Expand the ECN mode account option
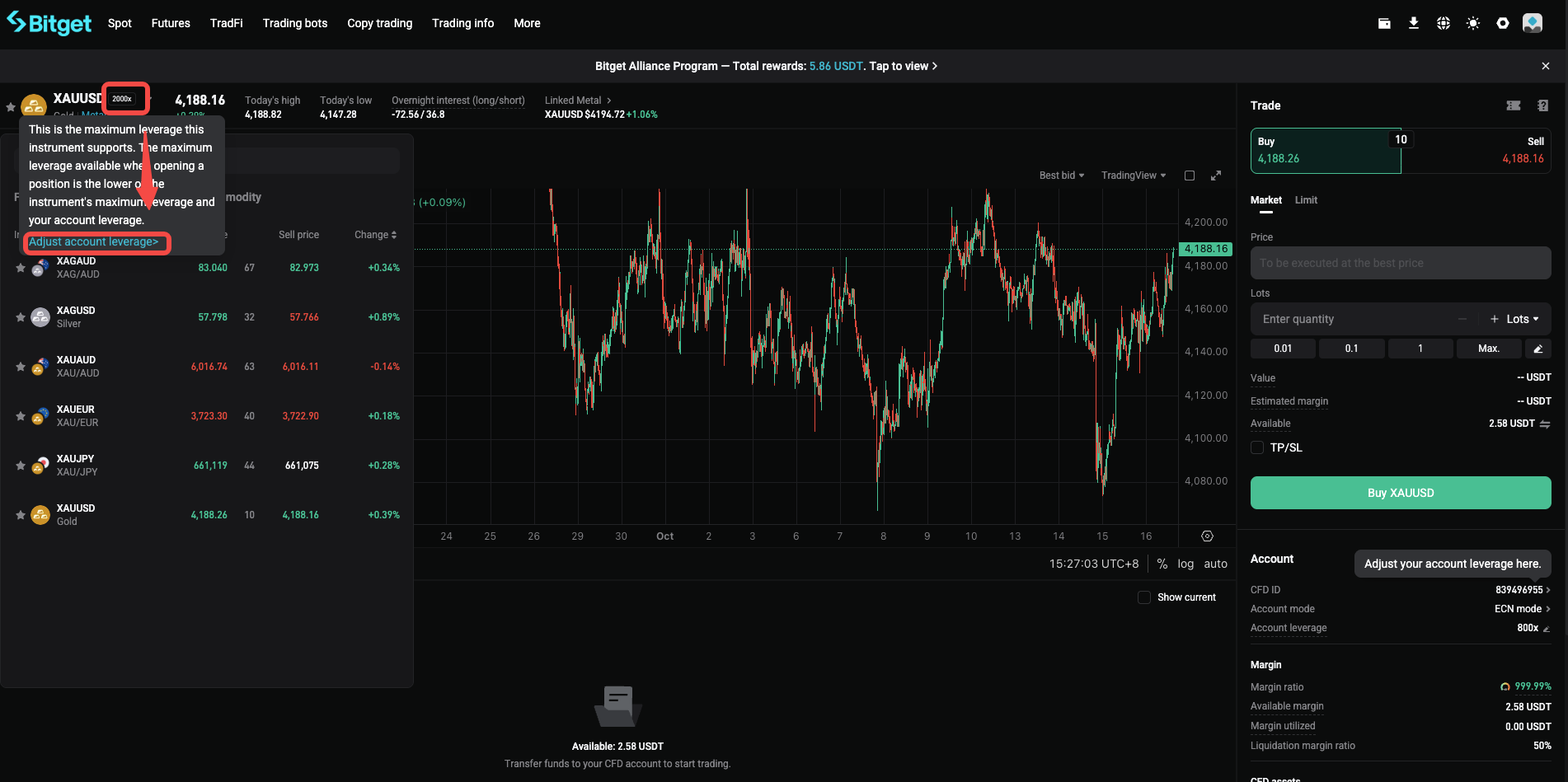 (1523, 609)
